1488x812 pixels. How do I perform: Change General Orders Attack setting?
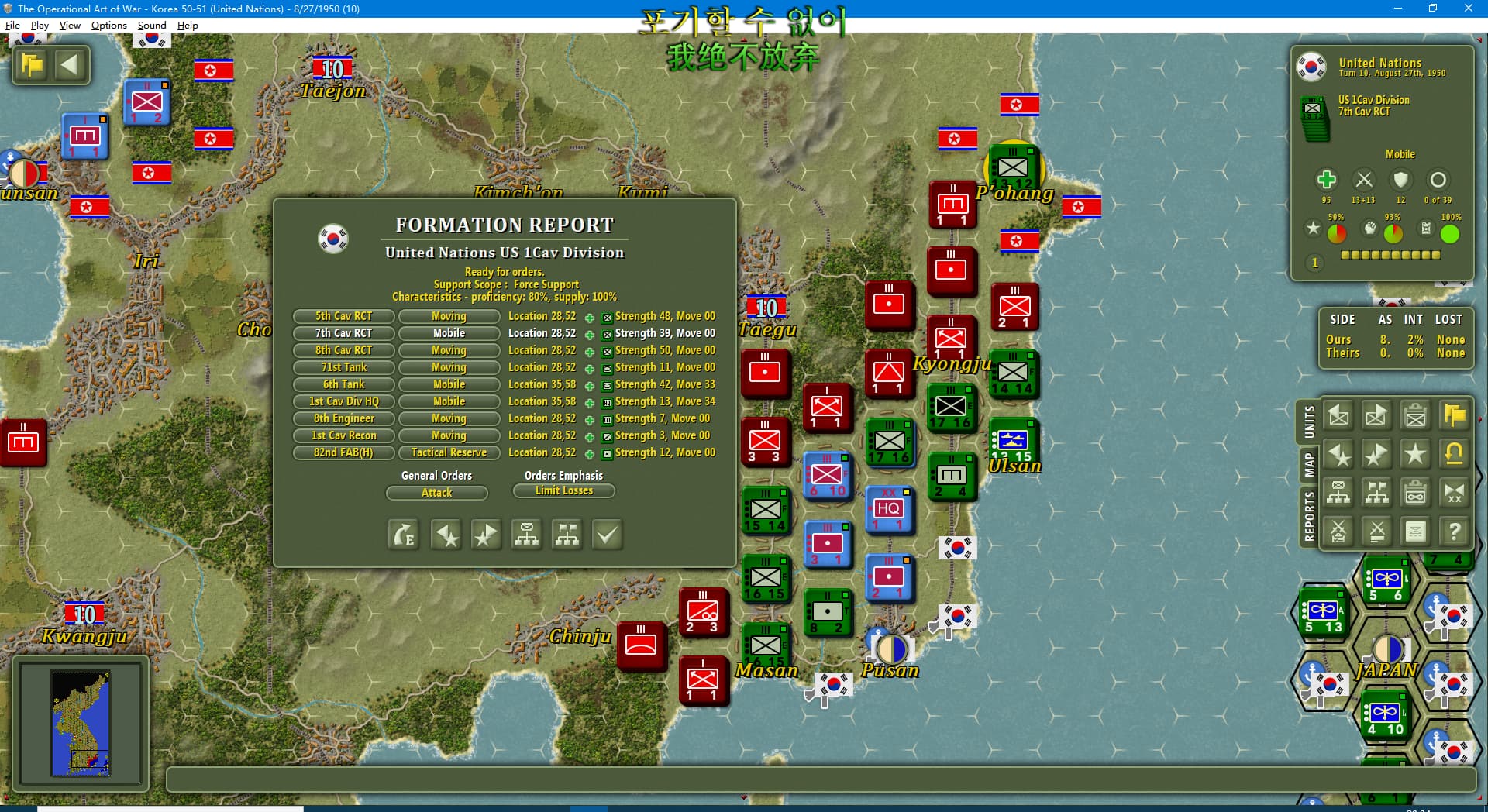tap(437, 493)
